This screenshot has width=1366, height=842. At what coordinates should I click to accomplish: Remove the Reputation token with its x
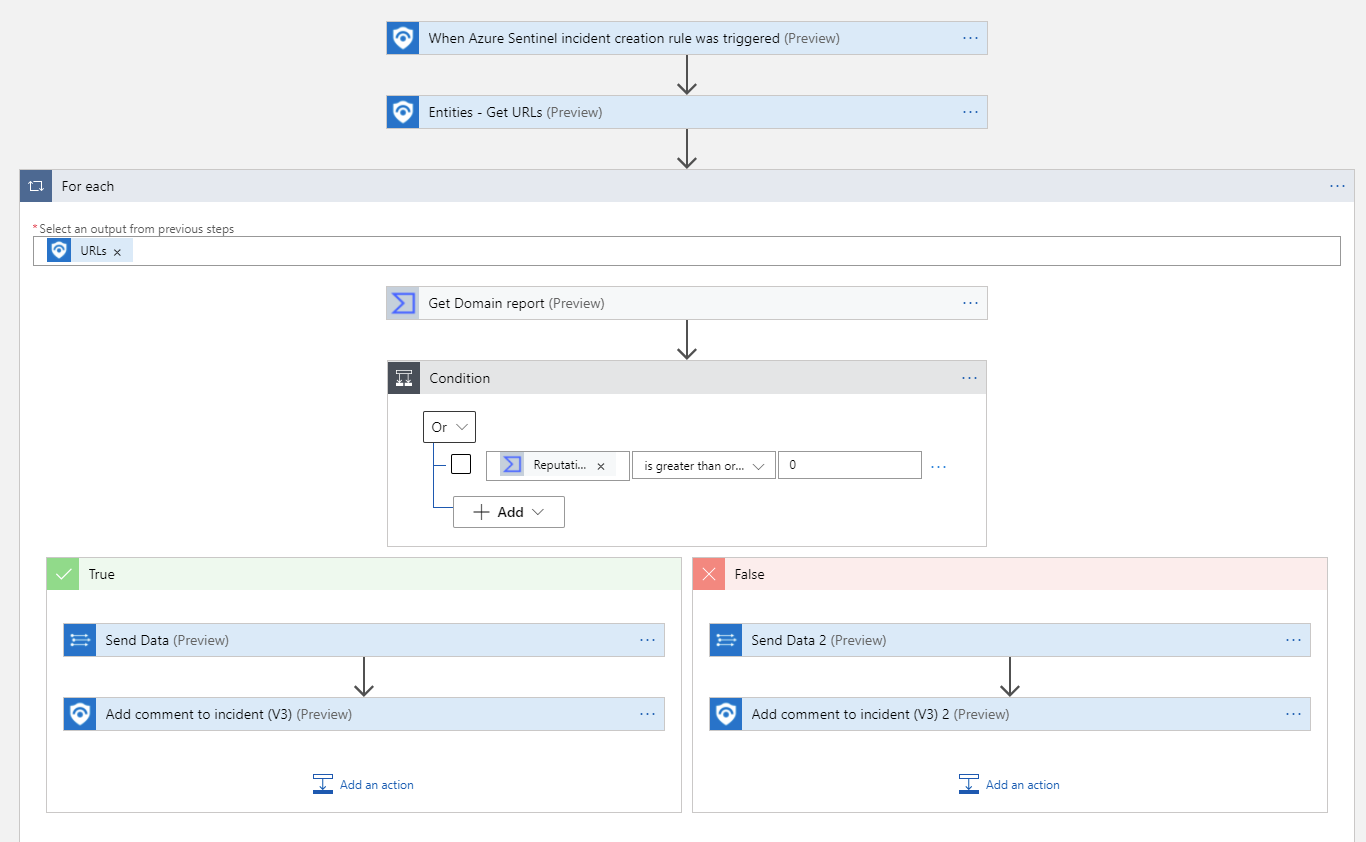point(601,466)
